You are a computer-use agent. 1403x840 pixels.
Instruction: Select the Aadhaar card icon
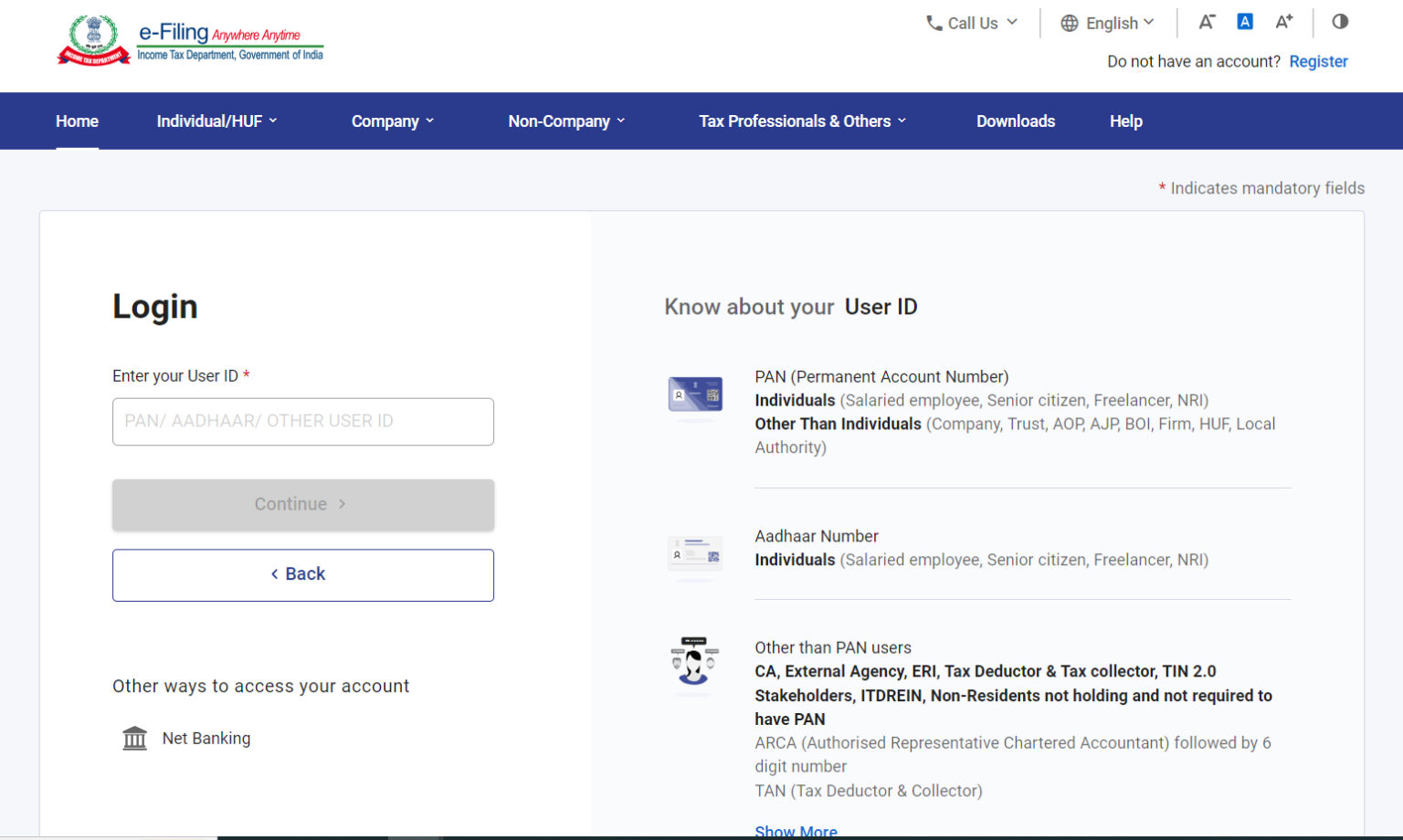(695, 556)
